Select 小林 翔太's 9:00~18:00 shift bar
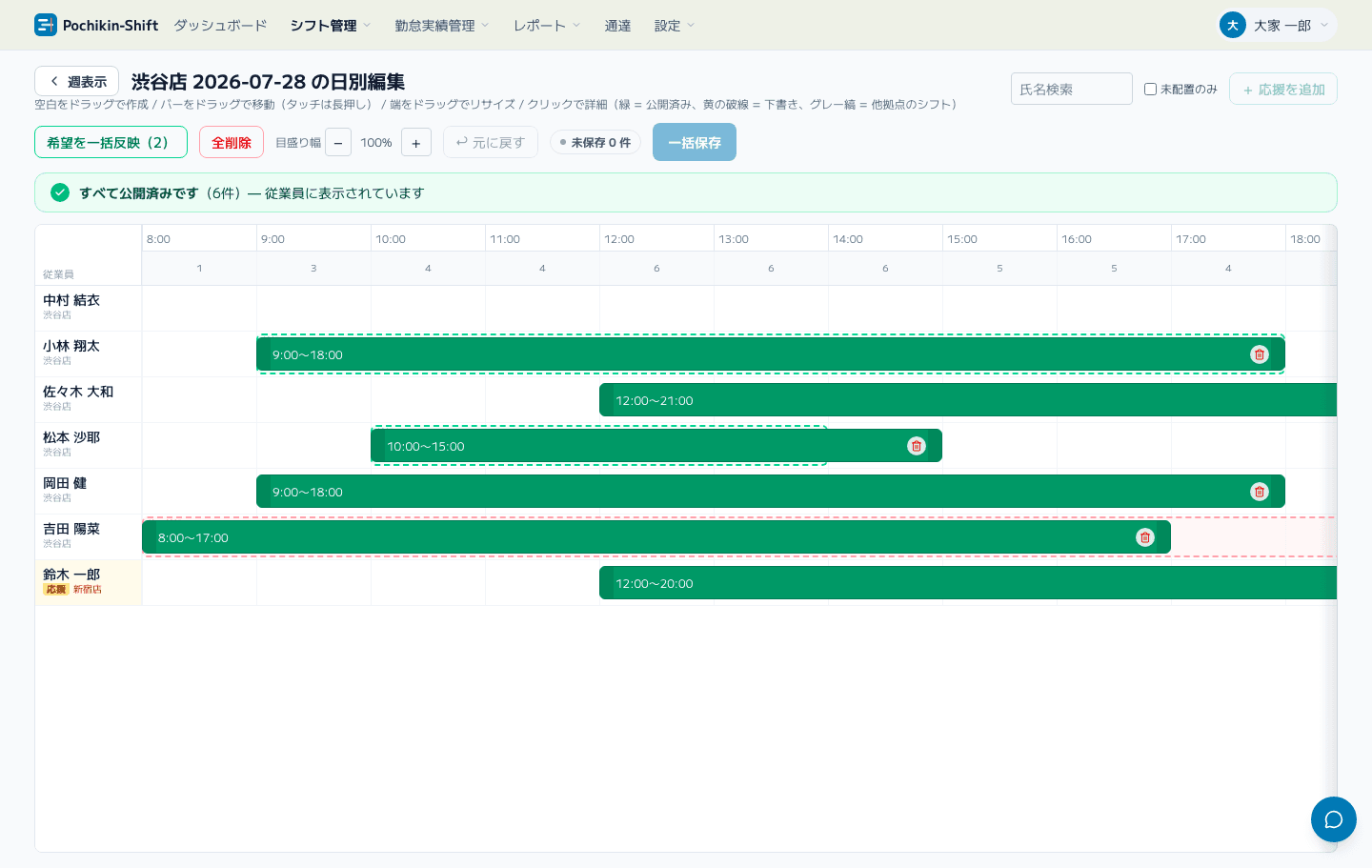Image resolution: width=1372 pixels, height=868 pixels. coord(771,354)
